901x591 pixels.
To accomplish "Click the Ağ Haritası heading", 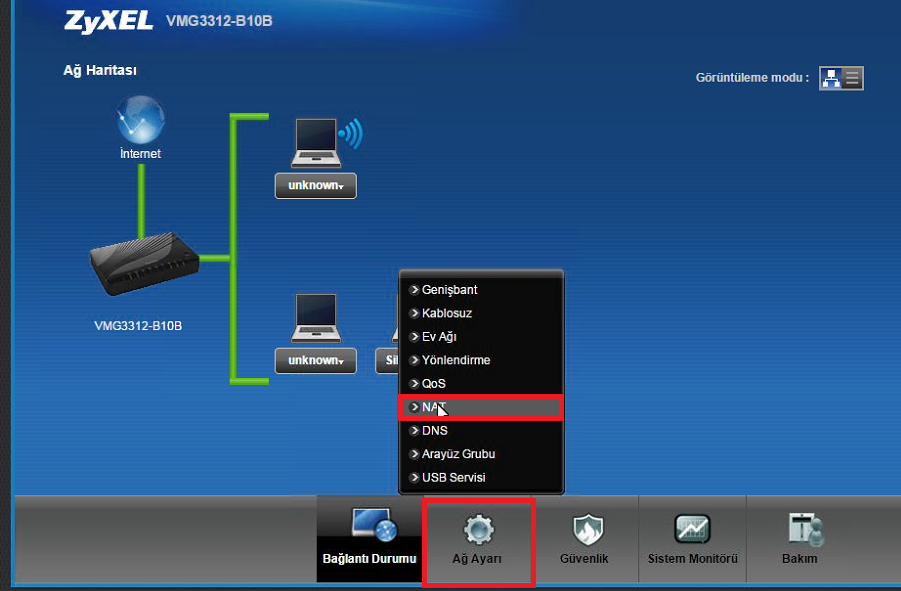I will click(x=100, y=71).
